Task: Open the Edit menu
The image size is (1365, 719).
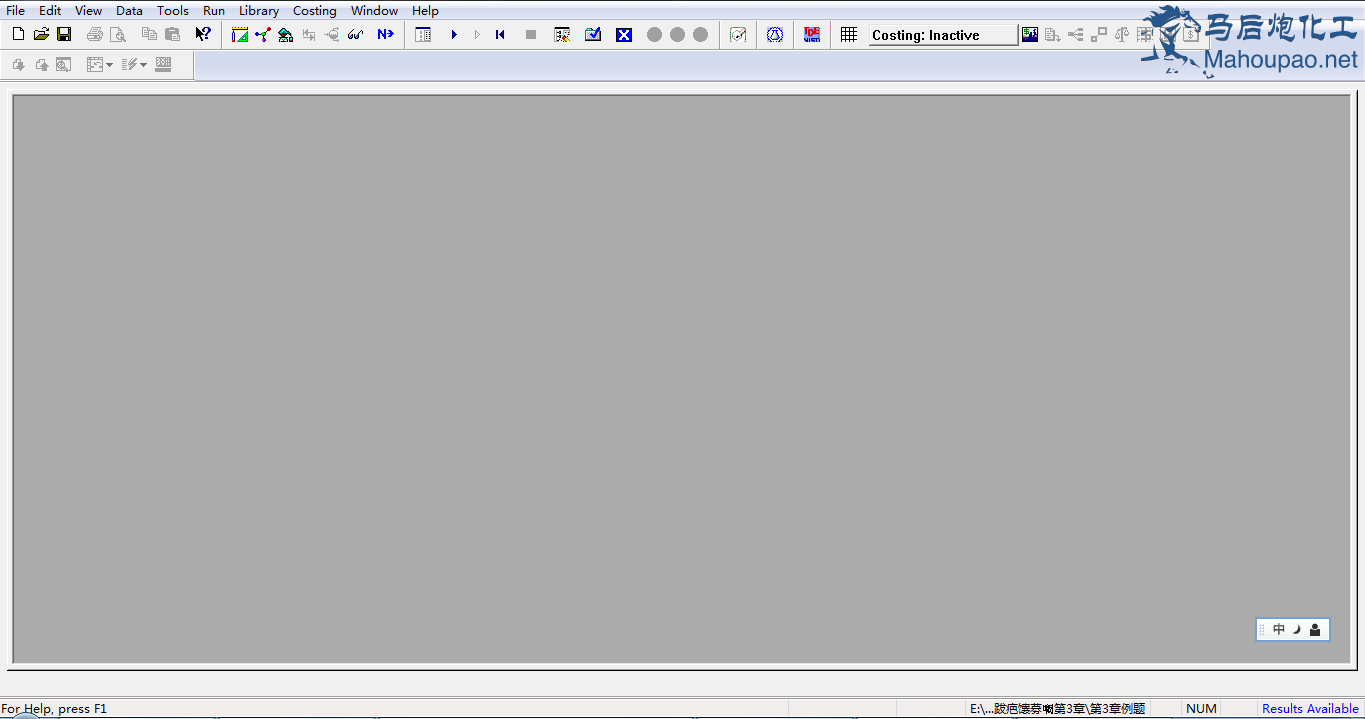Action: 50,11
